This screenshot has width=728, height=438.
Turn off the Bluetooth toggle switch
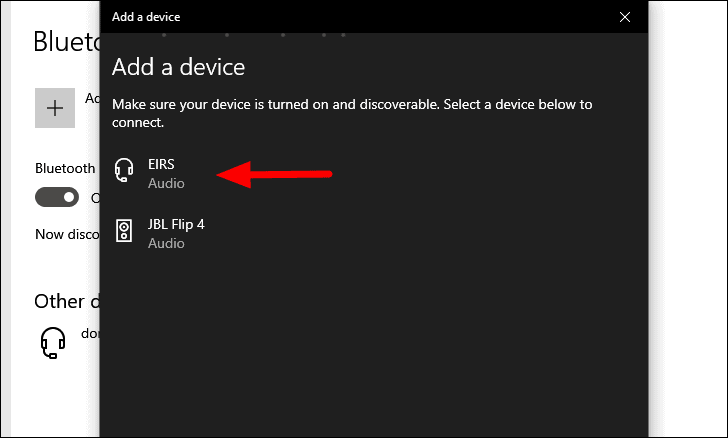(x=57, y=197)
